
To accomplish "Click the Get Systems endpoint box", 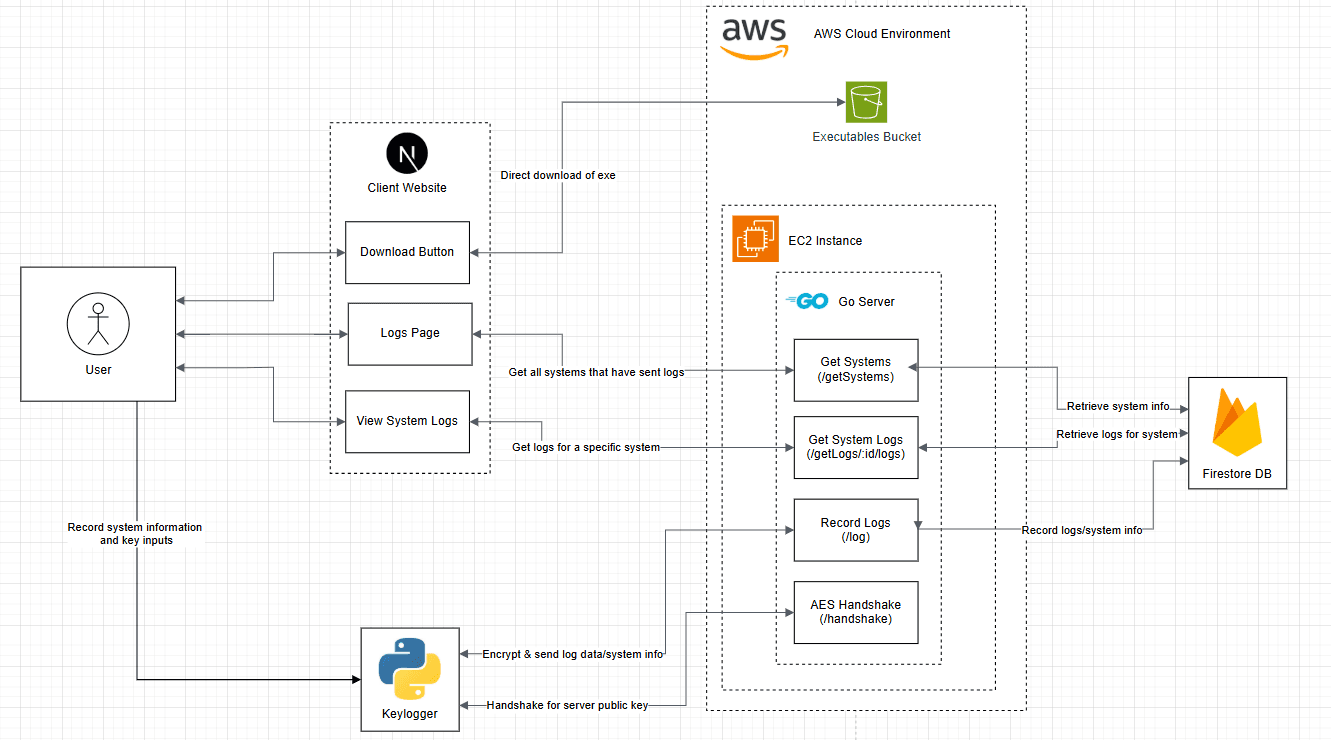I will (x=856, y=370).
